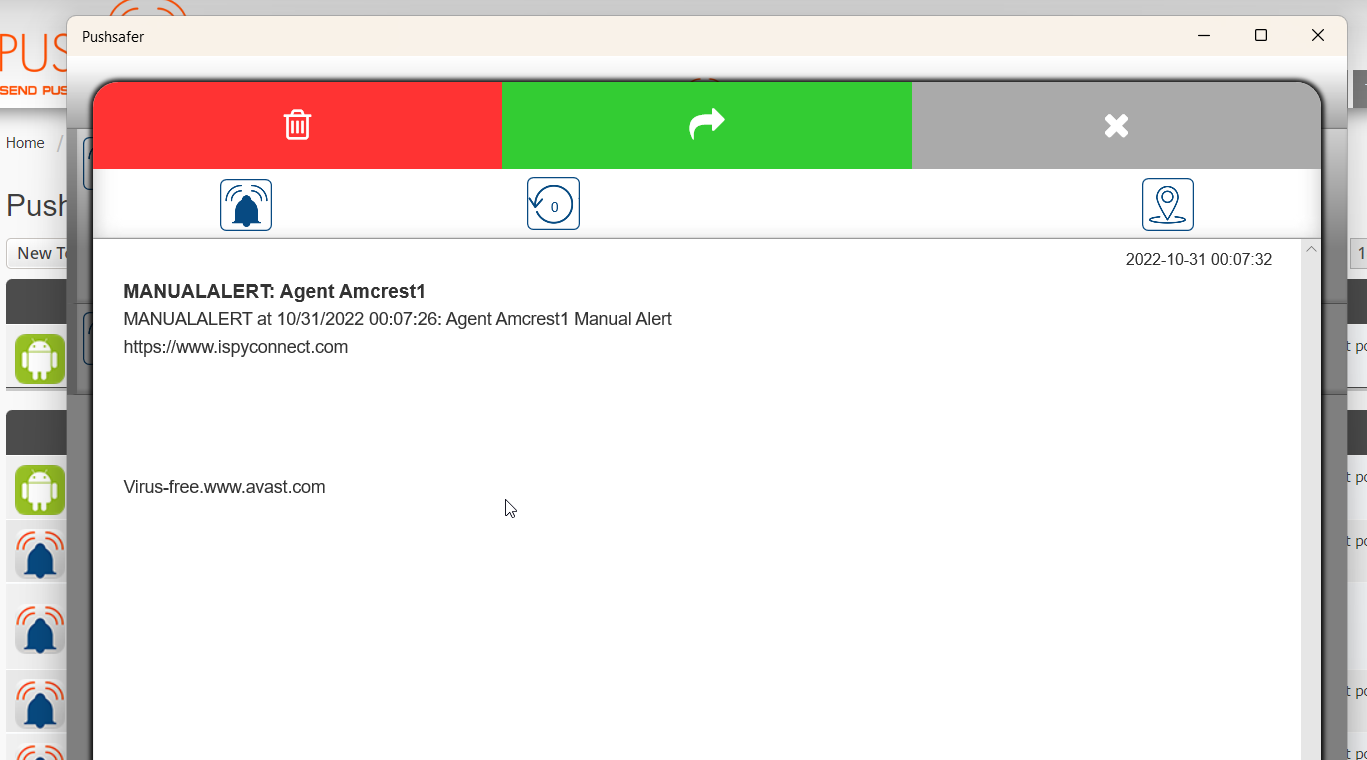Click the timestamp 2022-10-31 00:07:32

pos(1199,260)
